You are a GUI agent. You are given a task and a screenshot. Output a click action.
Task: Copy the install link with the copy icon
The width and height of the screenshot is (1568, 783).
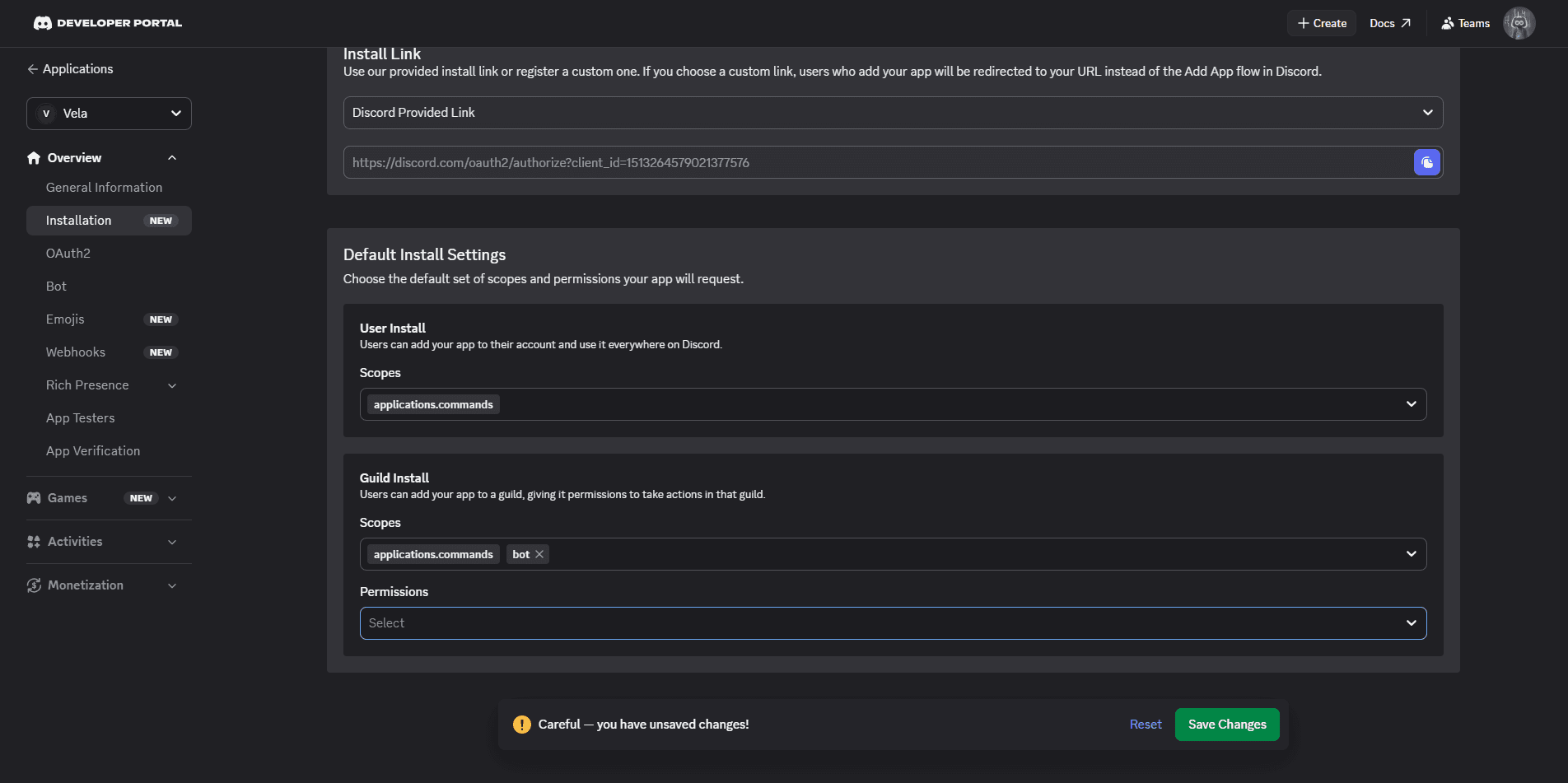pyautogui.click(x=1426, y=162)
